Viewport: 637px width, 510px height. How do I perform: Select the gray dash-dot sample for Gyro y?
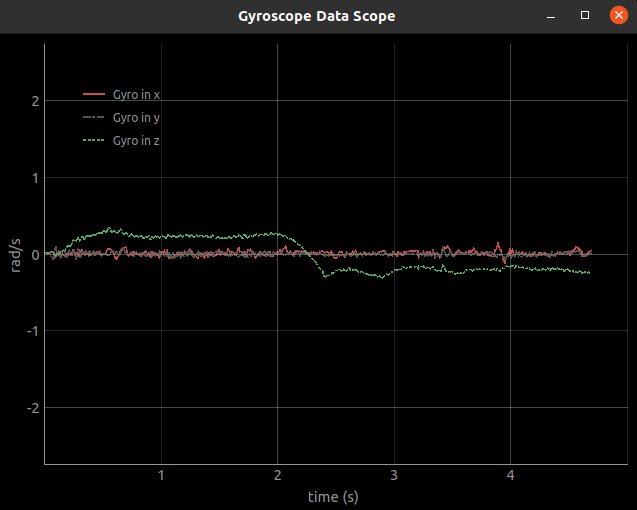94,117
